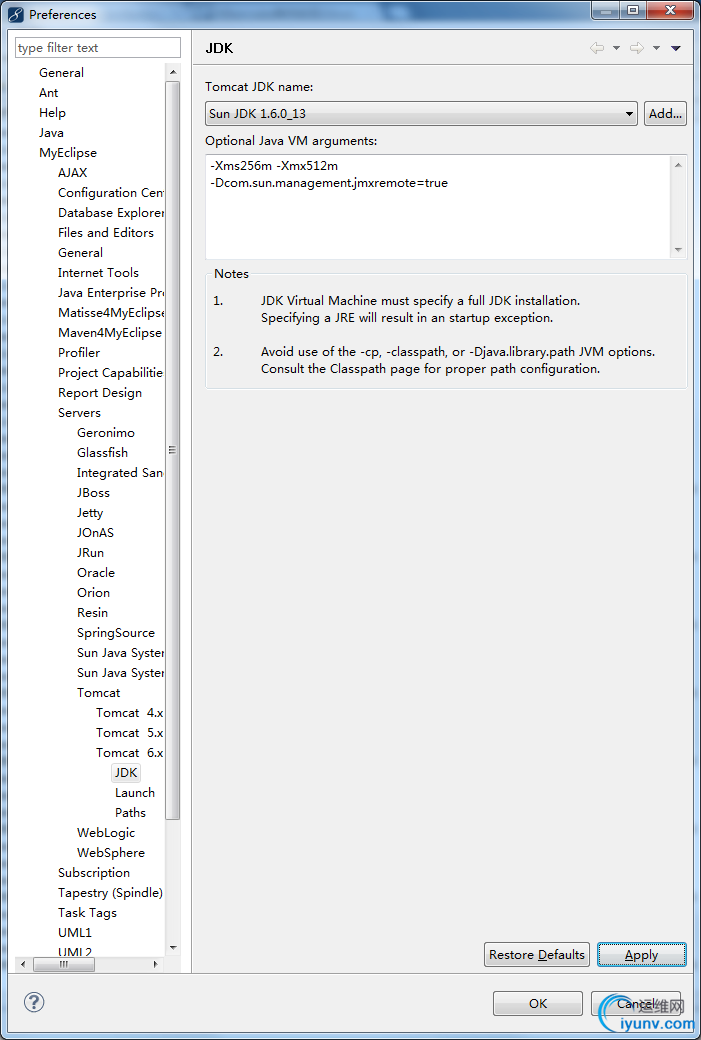The width and height of the screenshot is (701, 1040).
Task: Select the Tomcat 4.x node
Action: pyautogui.click(x=129, y=712)
